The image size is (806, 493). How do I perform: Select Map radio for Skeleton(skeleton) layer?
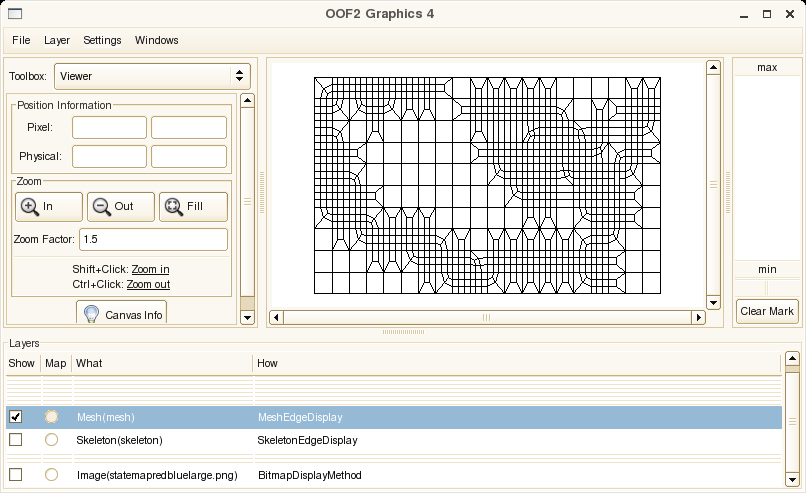51,440
